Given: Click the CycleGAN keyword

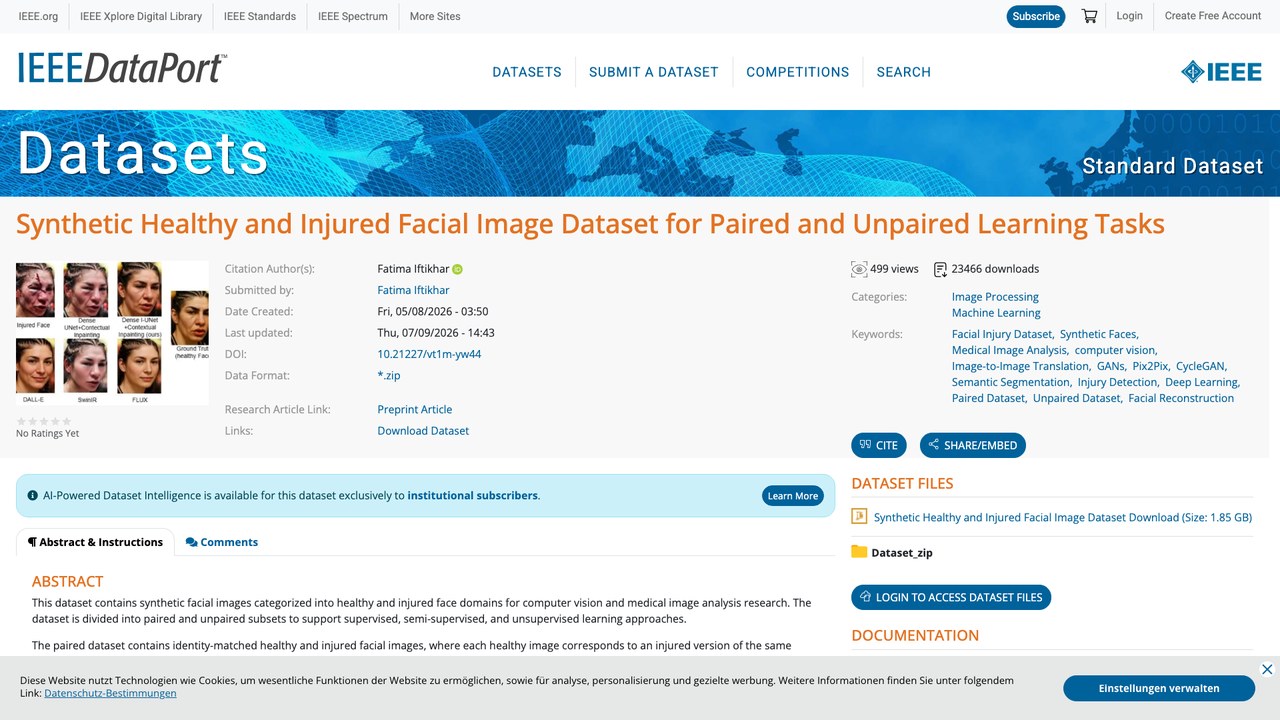Looking at the screenshot, I should pos(1201,366).
